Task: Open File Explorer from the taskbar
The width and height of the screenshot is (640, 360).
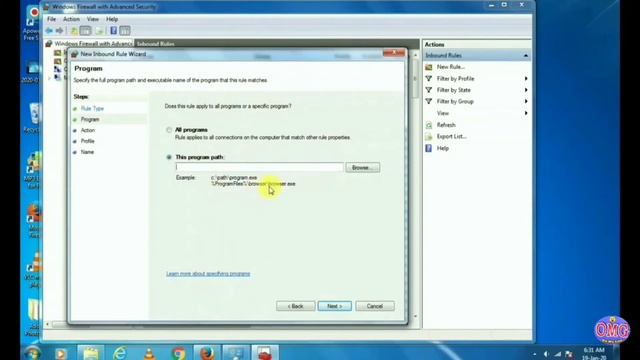Action: (91, 353)
